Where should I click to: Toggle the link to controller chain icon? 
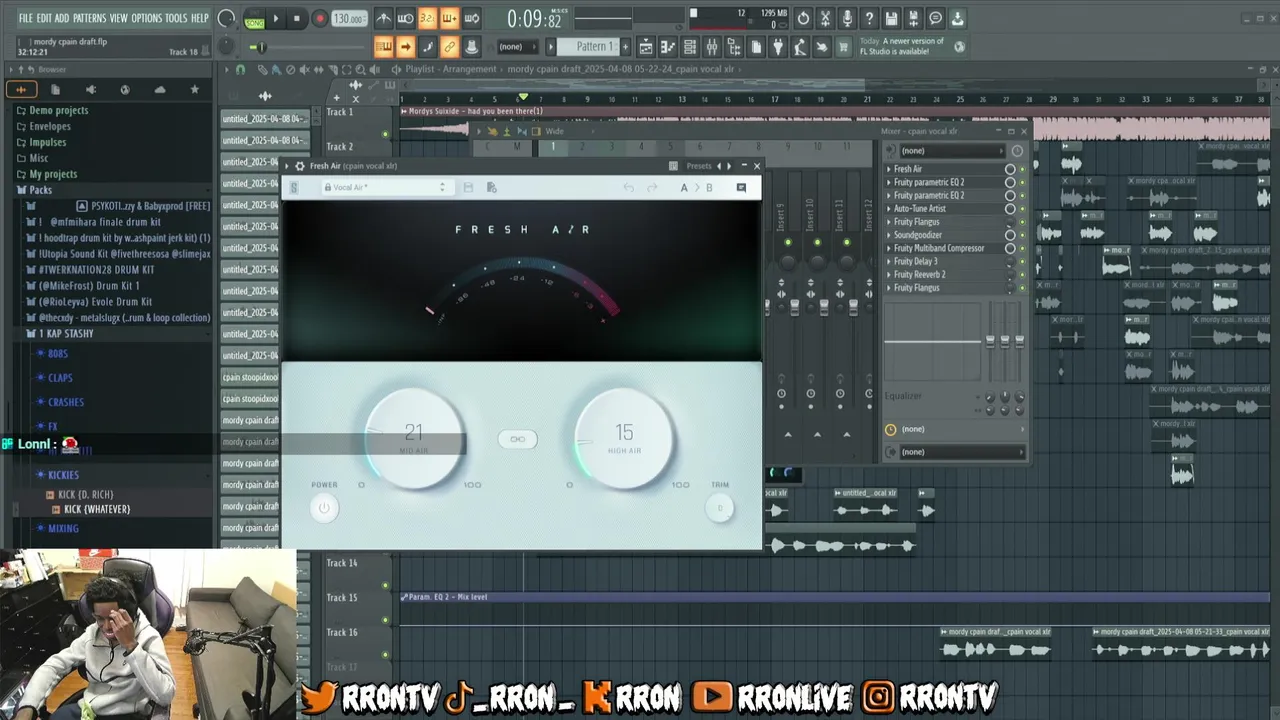tap(450, 47)
